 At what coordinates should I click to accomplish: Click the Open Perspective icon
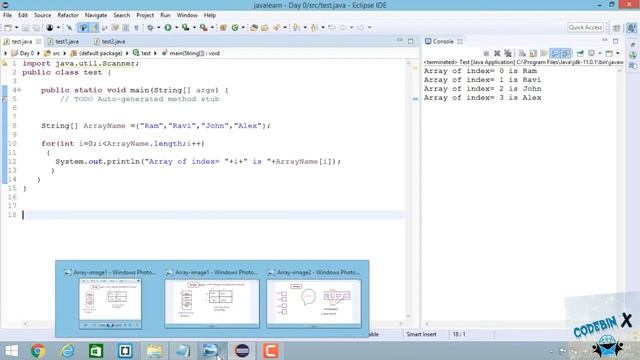point(617,28)
